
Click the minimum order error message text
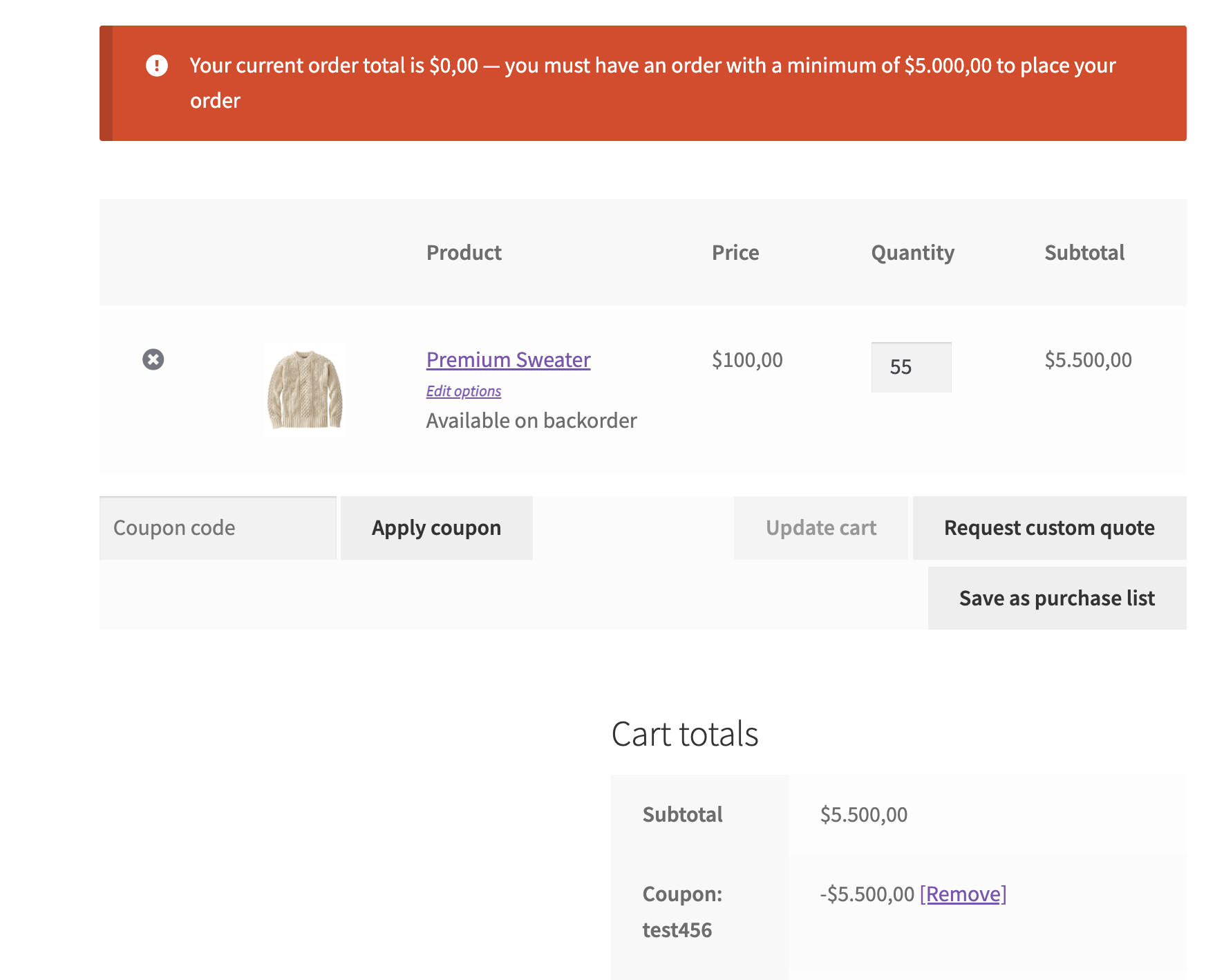tap(653, 83)
